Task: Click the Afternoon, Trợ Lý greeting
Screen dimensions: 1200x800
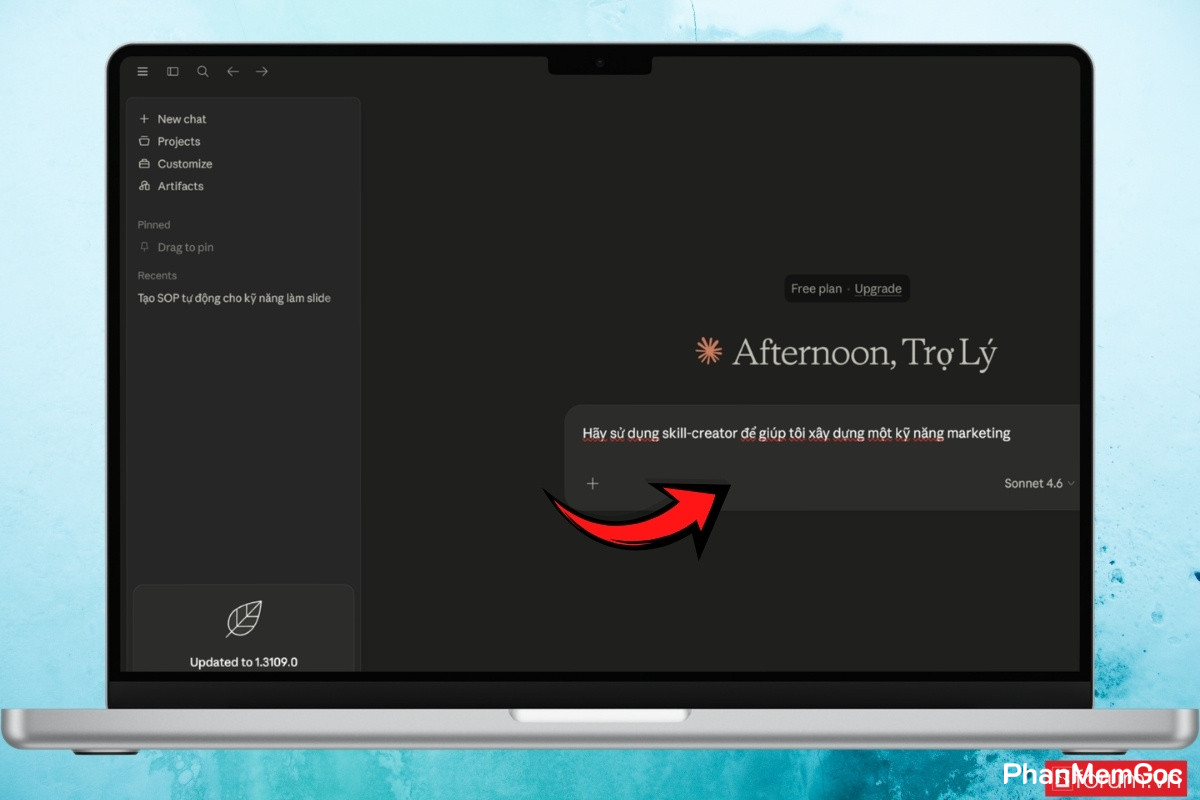Action: 864,353
